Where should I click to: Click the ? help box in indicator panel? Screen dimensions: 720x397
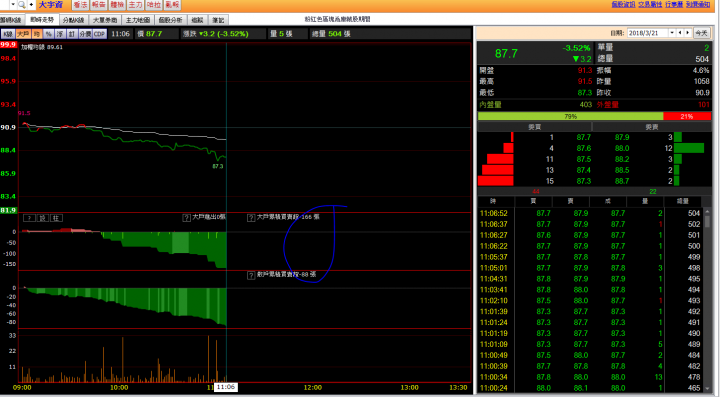point(29,218)
